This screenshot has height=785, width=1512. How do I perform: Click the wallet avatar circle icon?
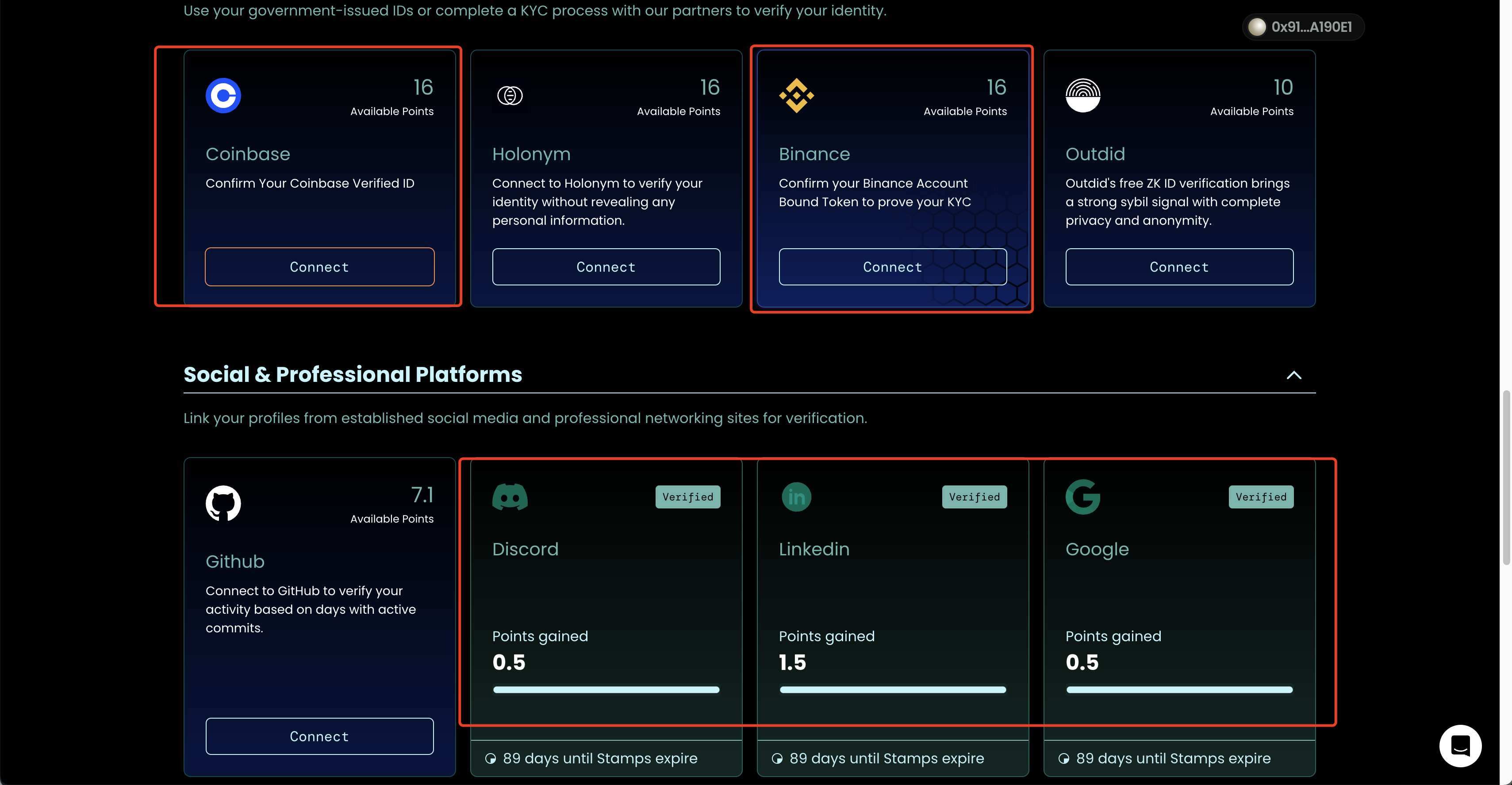1257,27
